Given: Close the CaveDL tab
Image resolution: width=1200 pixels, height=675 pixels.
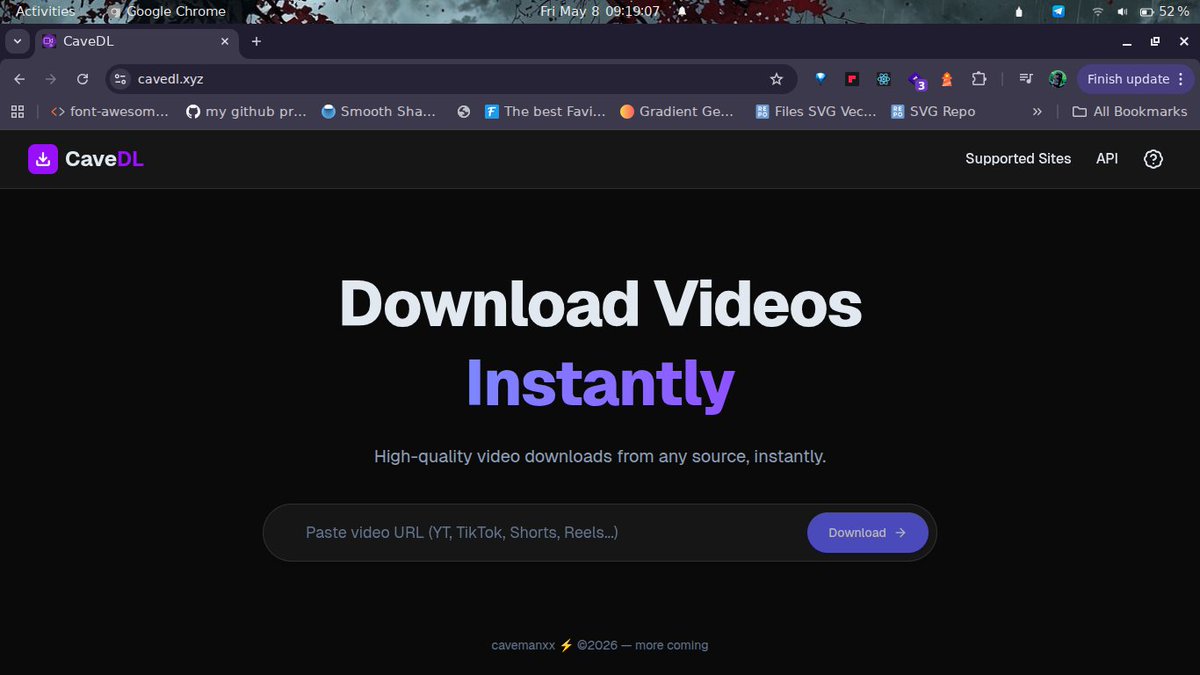Looking at the screenshot, I should click(224, 41).
